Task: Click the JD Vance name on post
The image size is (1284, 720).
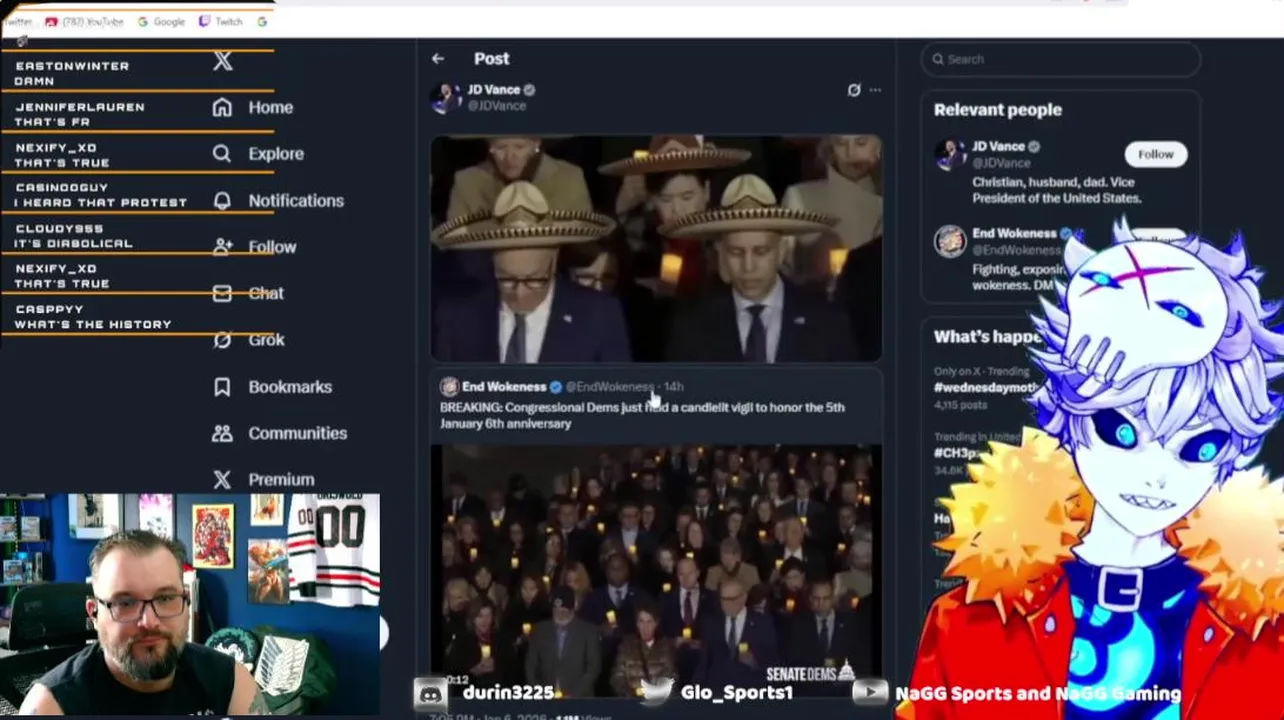Action: pyautogui.click(x=493, y=89)
